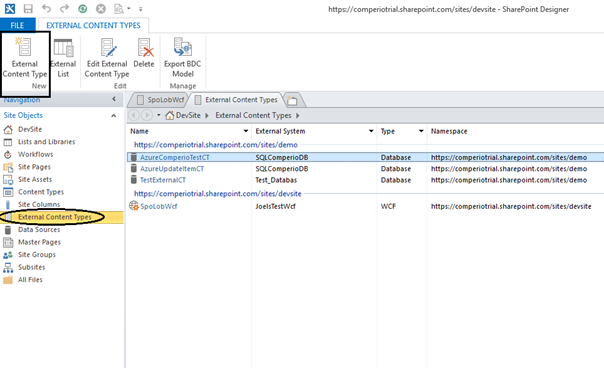Open the quick access toolbar customize arrow
The width and height of the screenshot is (604, 368).
click(x=141, y=9)
